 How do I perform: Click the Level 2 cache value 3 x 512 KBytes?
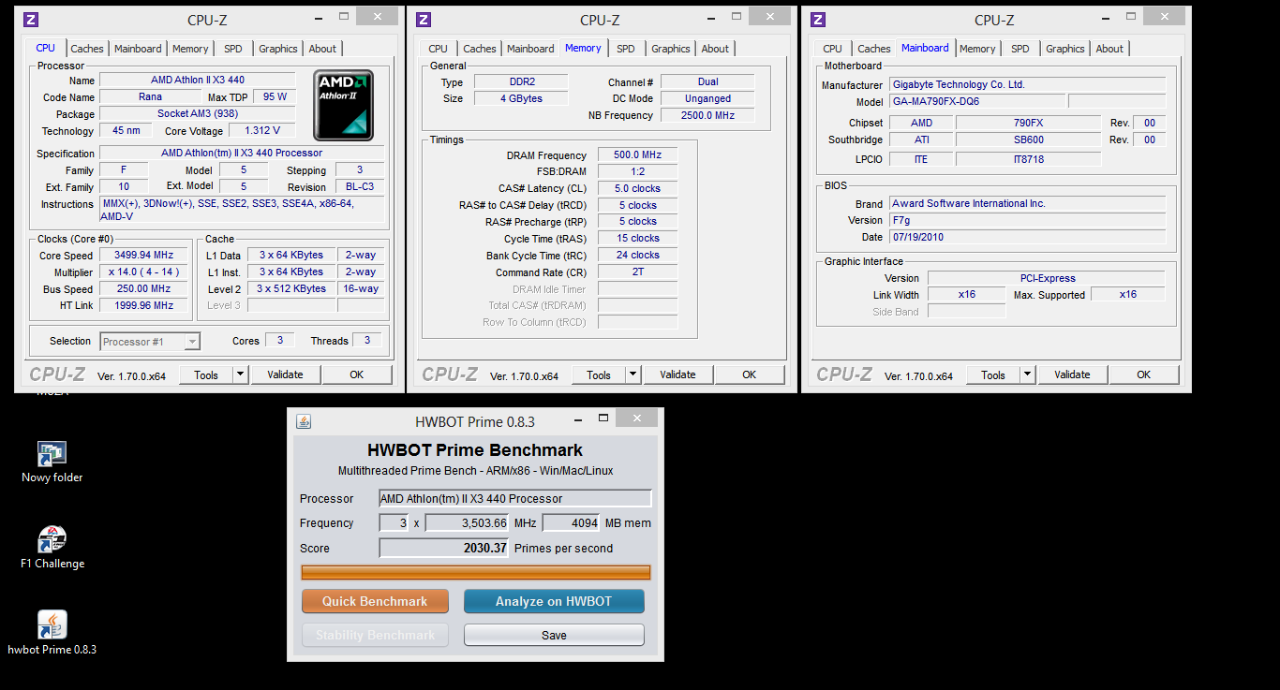[x=291, y=289]
